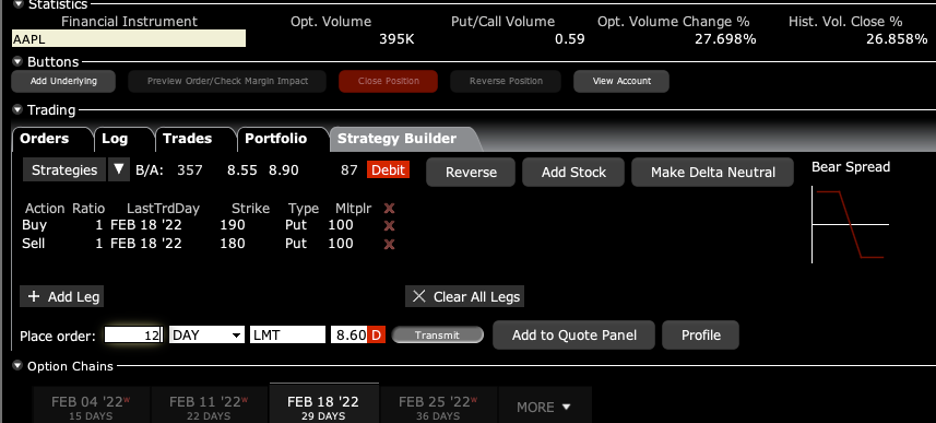Click the Reverse strategy button

[471, 172]
